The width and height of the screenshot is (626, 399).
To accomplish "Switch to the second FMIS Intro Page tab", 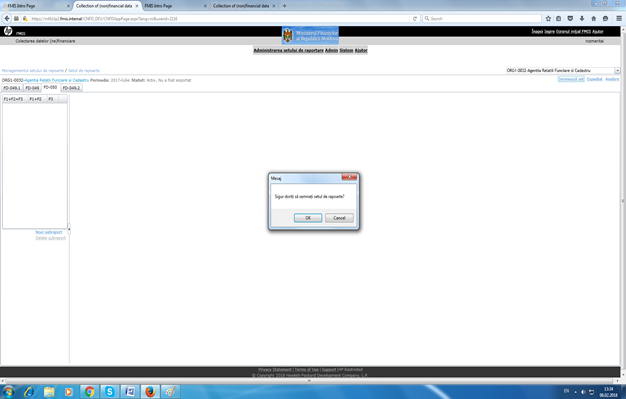I will tap(176, 6).
